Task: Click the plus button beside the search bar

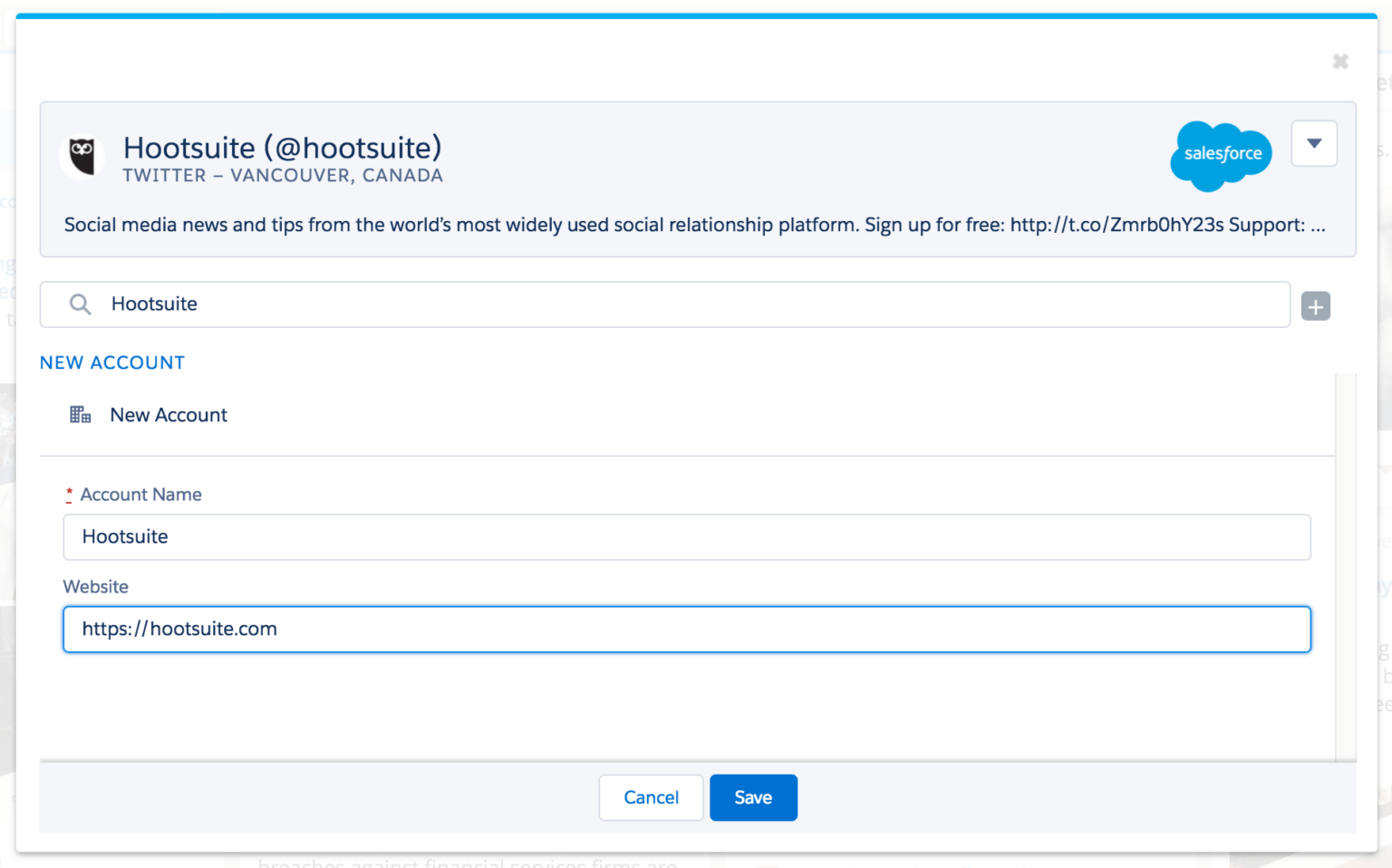Action: pyautogui.click(x=1315, y=305)
